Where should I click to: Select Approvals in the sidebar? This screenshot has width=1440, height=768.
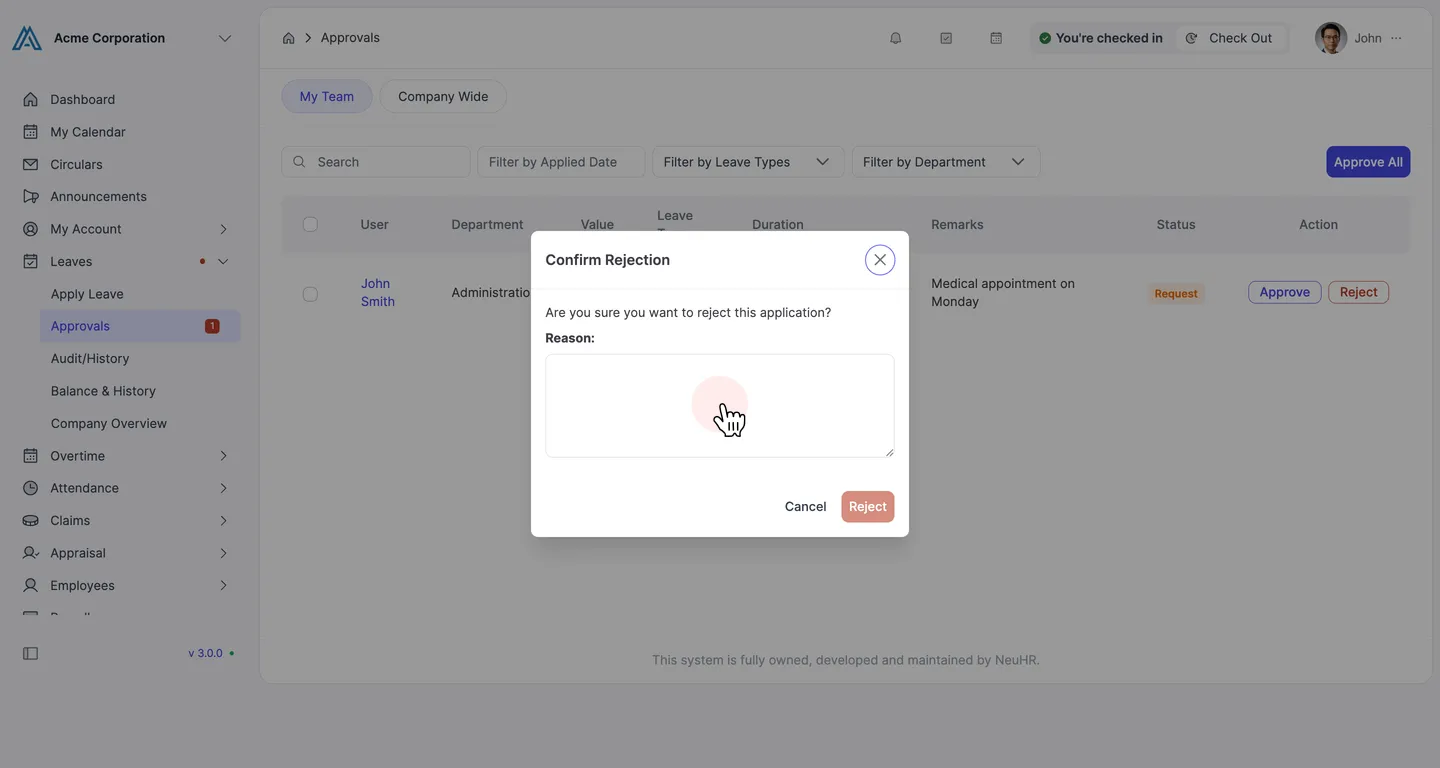[x=140, y=326]
